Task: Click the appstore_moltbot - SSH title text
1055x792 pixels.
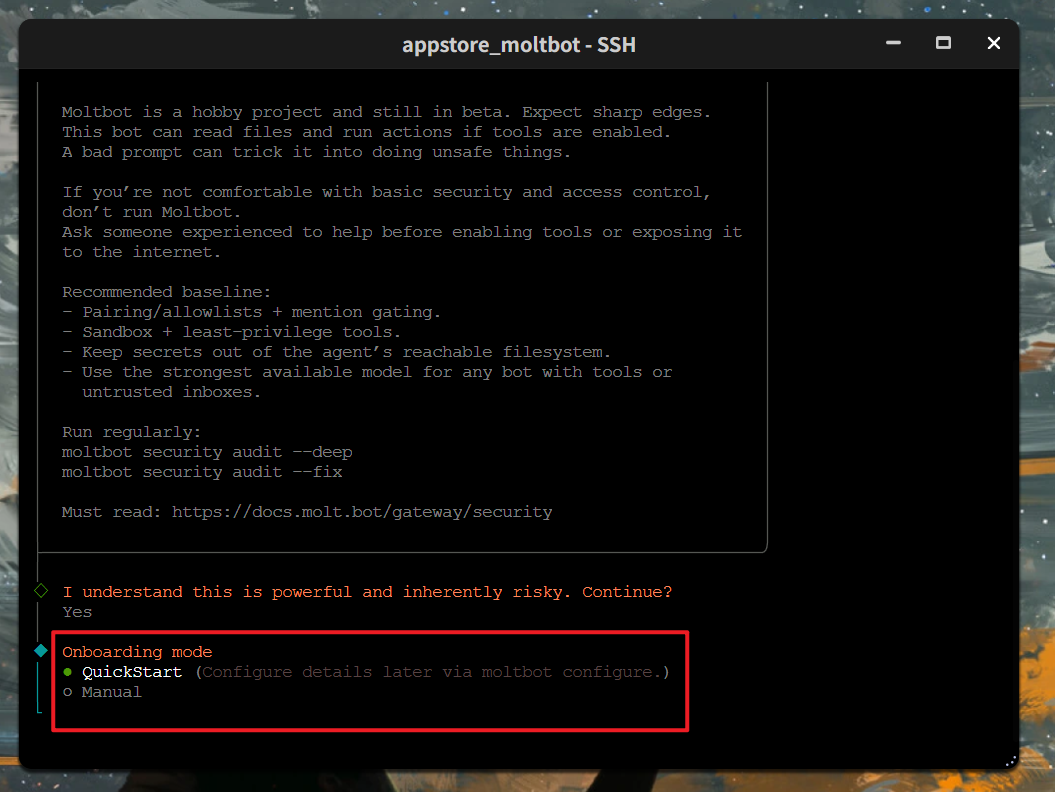Action: click(519, 44)
